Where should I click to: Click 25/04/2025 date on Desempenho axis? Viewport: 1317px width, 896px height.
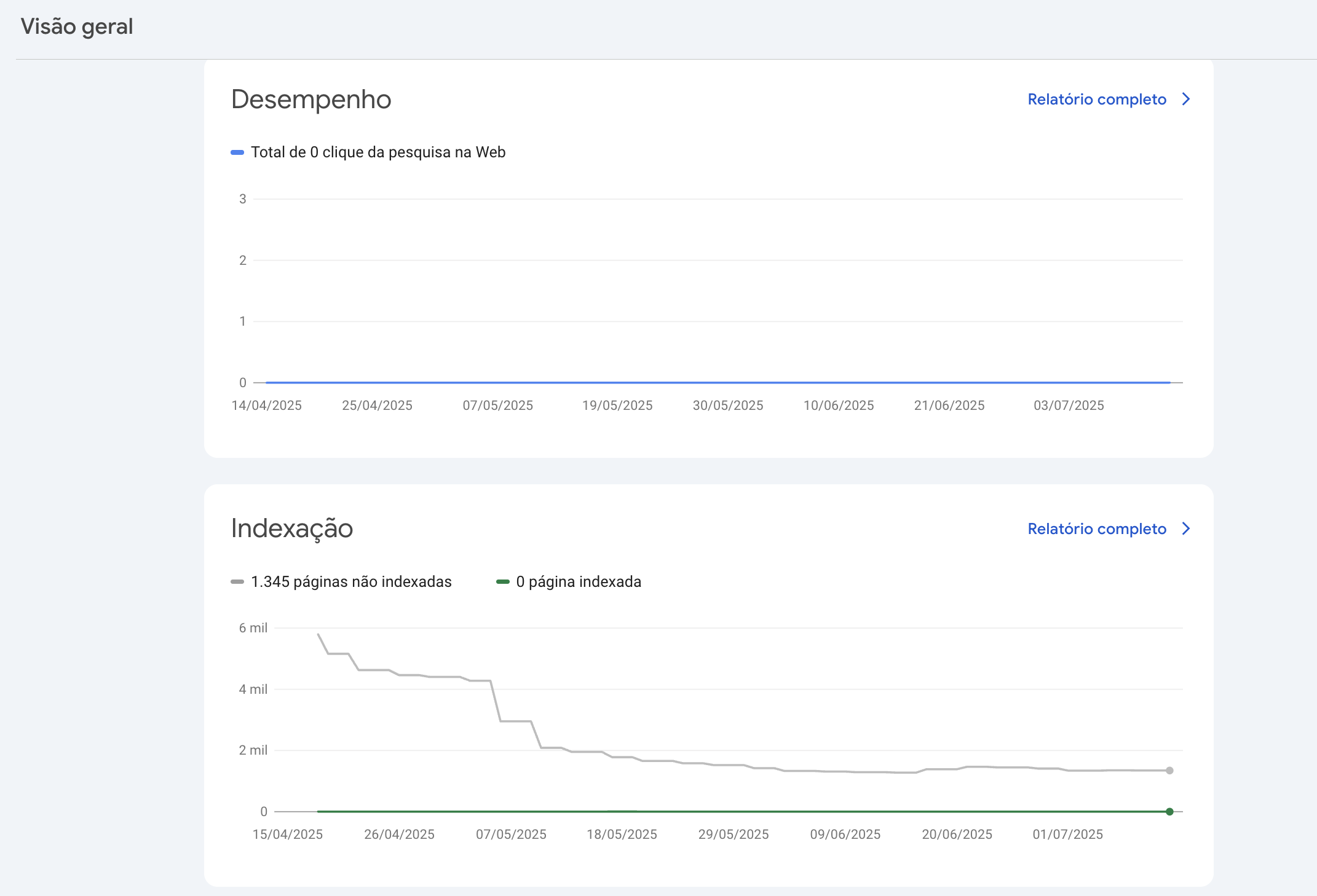coord(377,406)
